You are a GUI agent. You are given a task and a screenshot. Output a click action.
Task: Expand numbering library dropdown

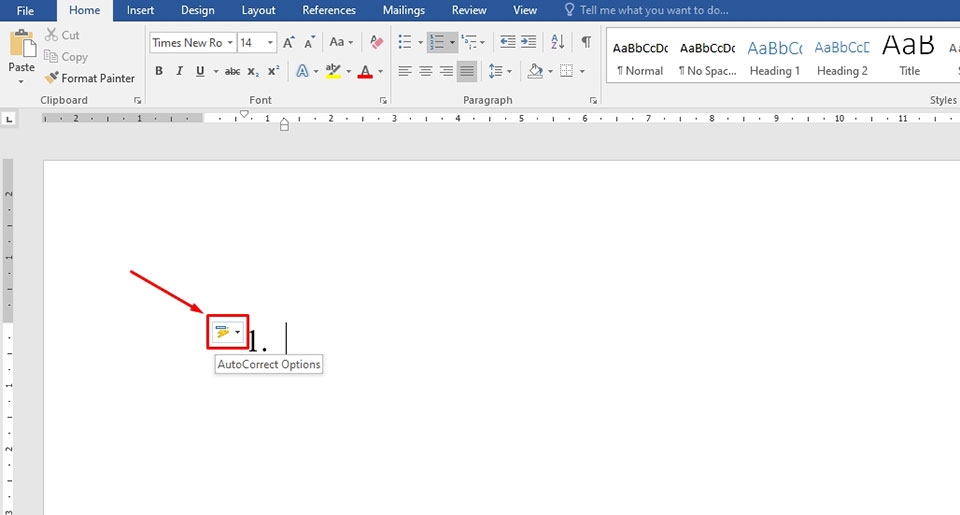(x=452, y=42)
